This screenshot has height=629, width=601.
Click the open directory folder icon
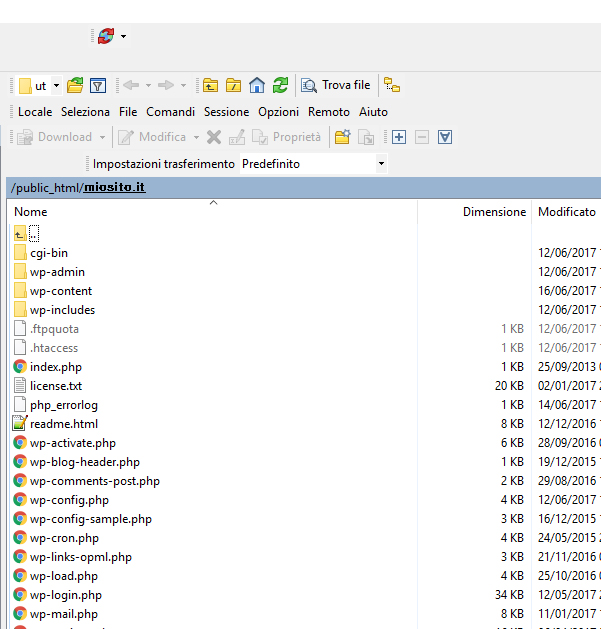(75, 85)
